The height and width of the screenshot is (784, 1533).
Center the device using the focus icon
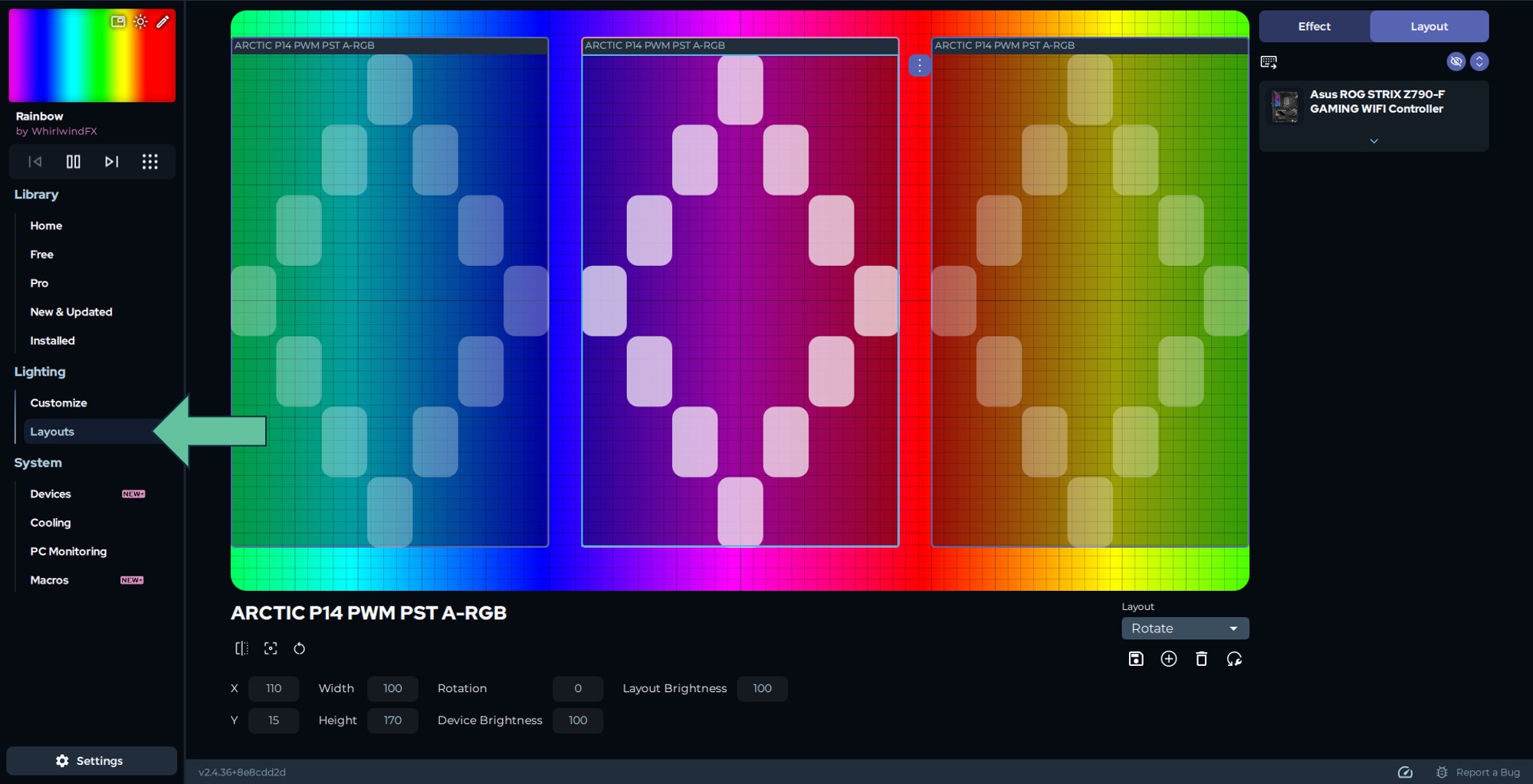point(271,648)
